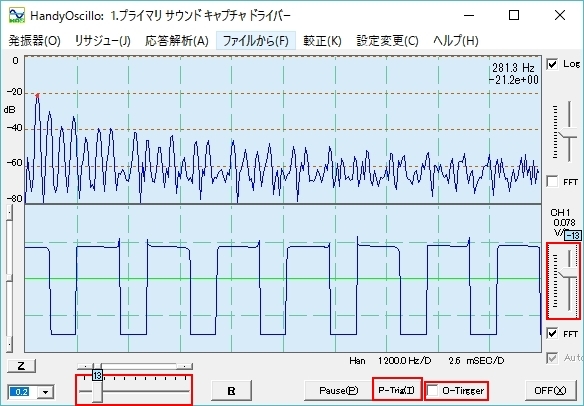Click the HandyOscillo app icon in title bar
Screen dimensions: 584x406
tap(17, 15)
